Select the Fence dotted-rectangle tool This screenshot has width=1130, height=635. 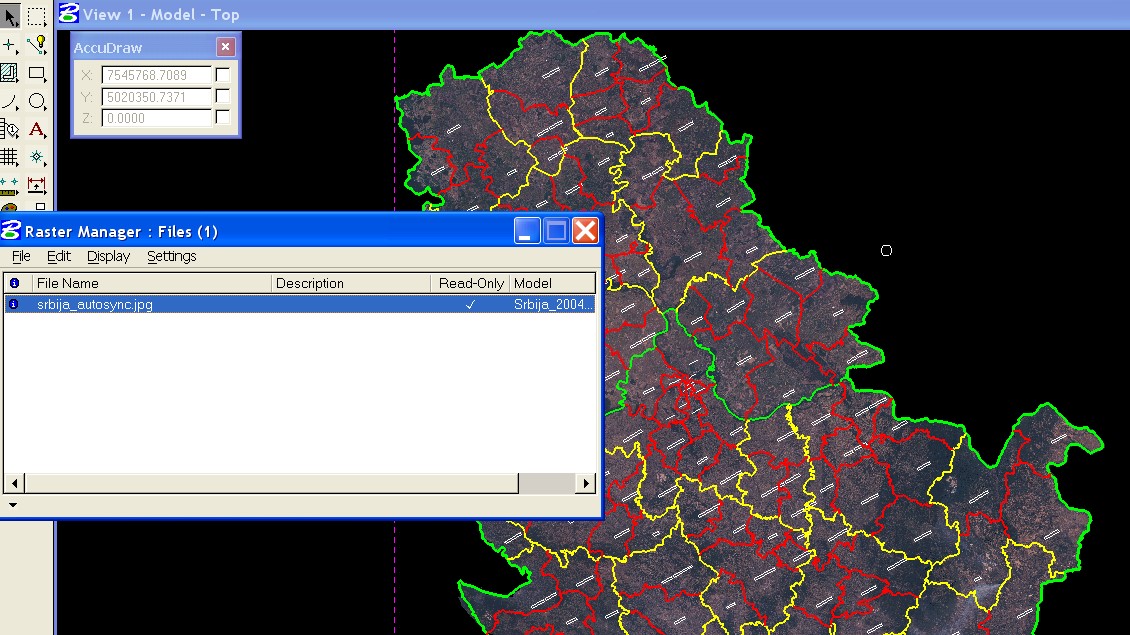point(36,16)
